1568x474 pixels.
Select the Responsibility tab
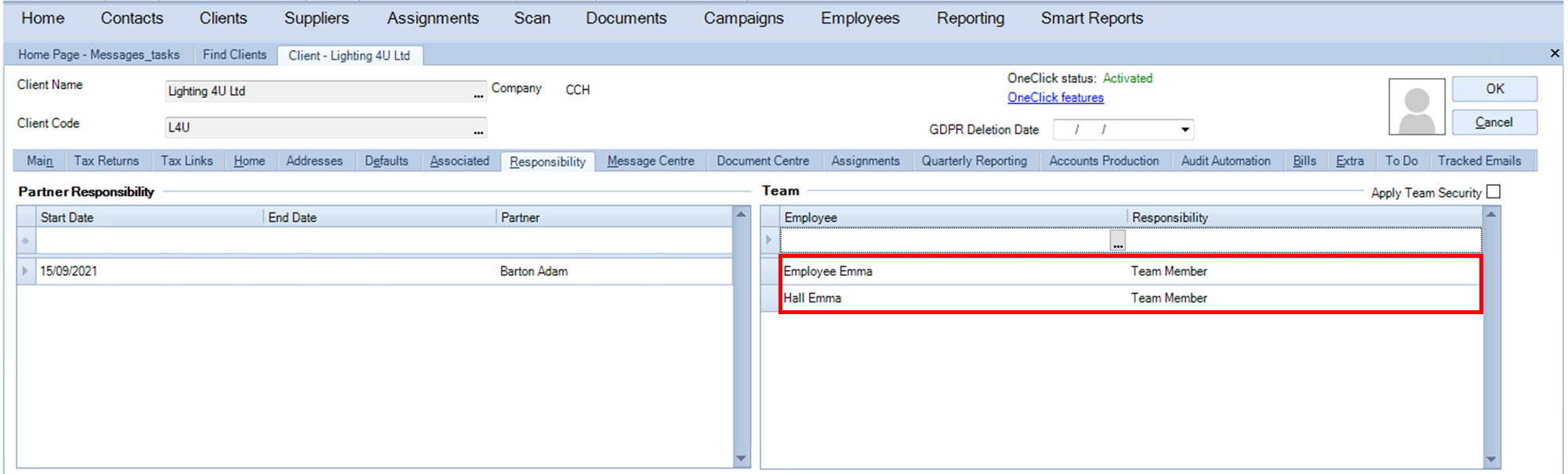pyautogui.click(x=547, y=161)
